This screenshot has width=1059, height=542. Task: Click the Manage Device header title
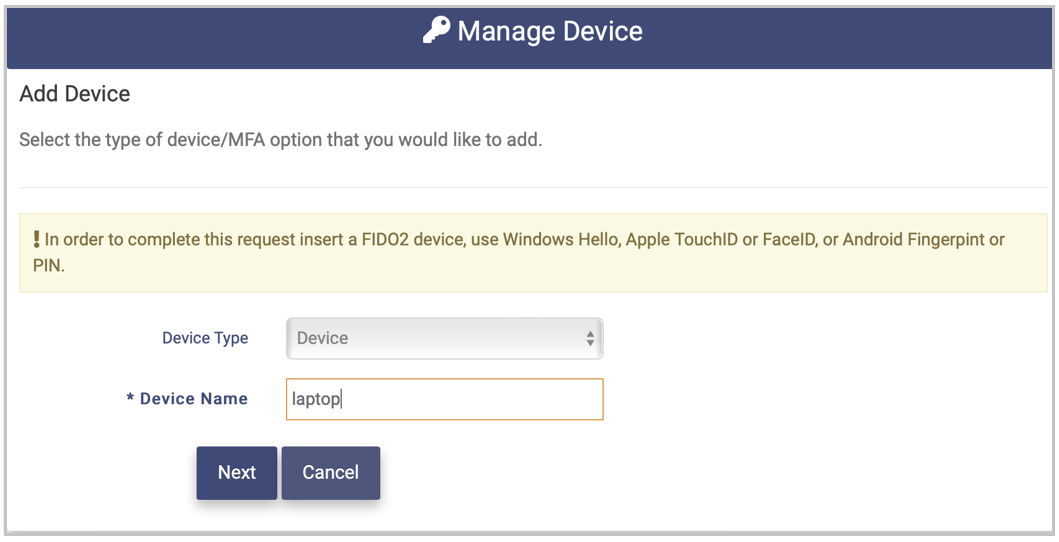click(x=549, y=31)
